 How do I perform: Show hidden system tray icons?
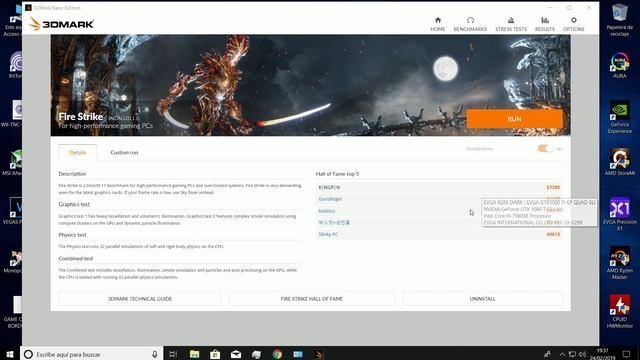click(x=562, y=354)
